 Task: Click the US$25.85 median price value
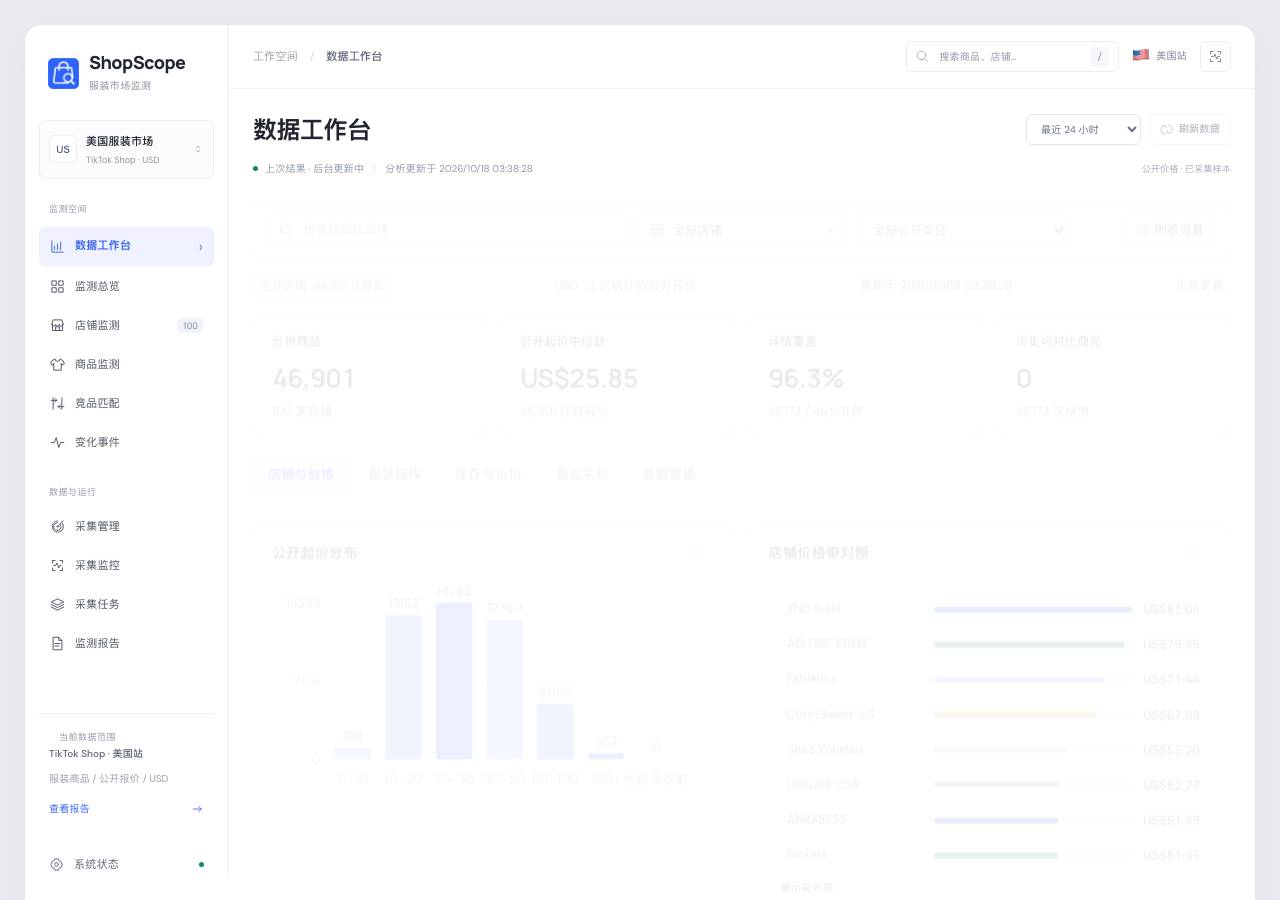[579, 378]
